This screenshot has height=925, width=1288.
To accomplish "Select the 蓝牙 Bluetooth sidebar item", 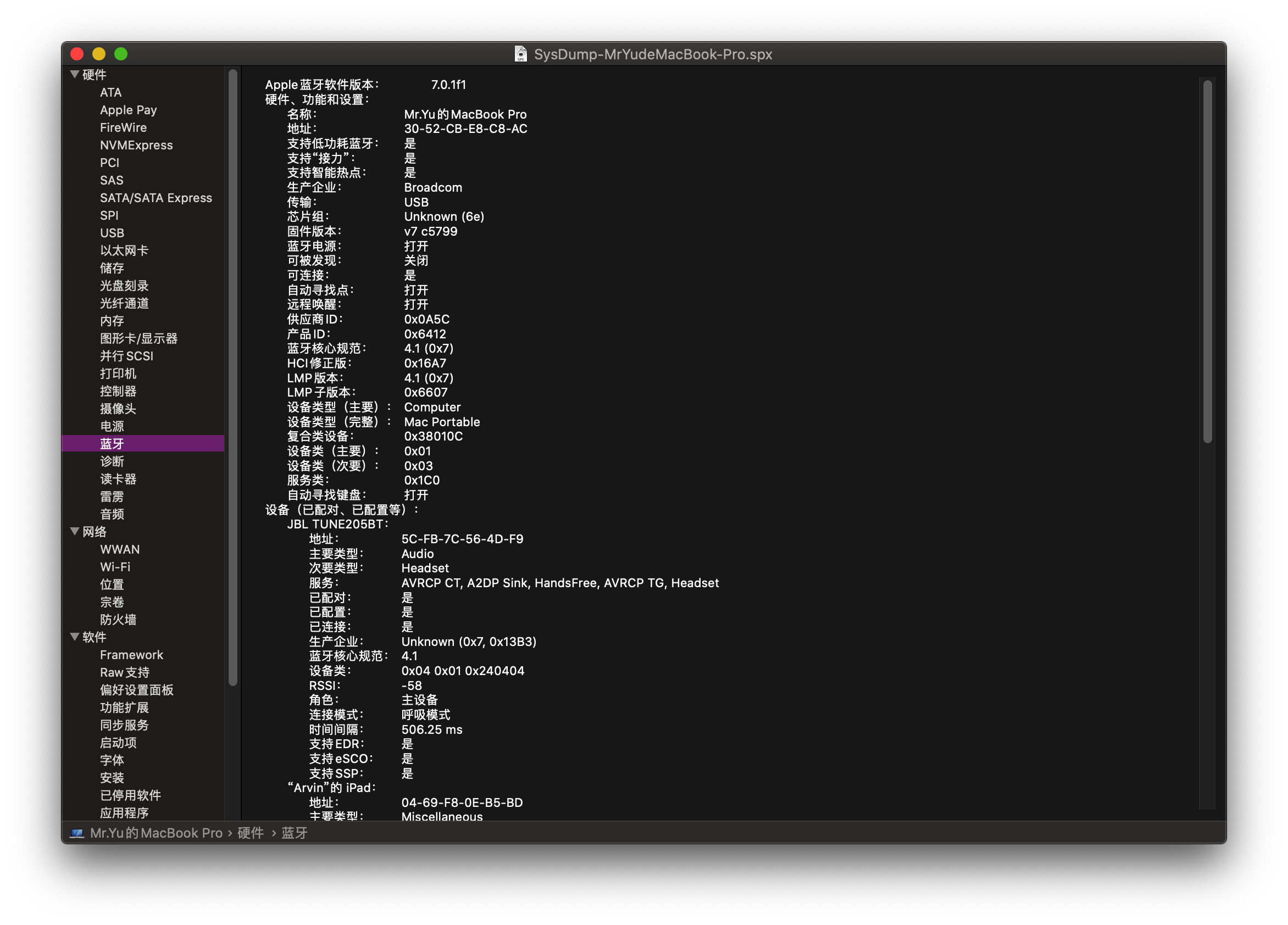I will [112, 443].
